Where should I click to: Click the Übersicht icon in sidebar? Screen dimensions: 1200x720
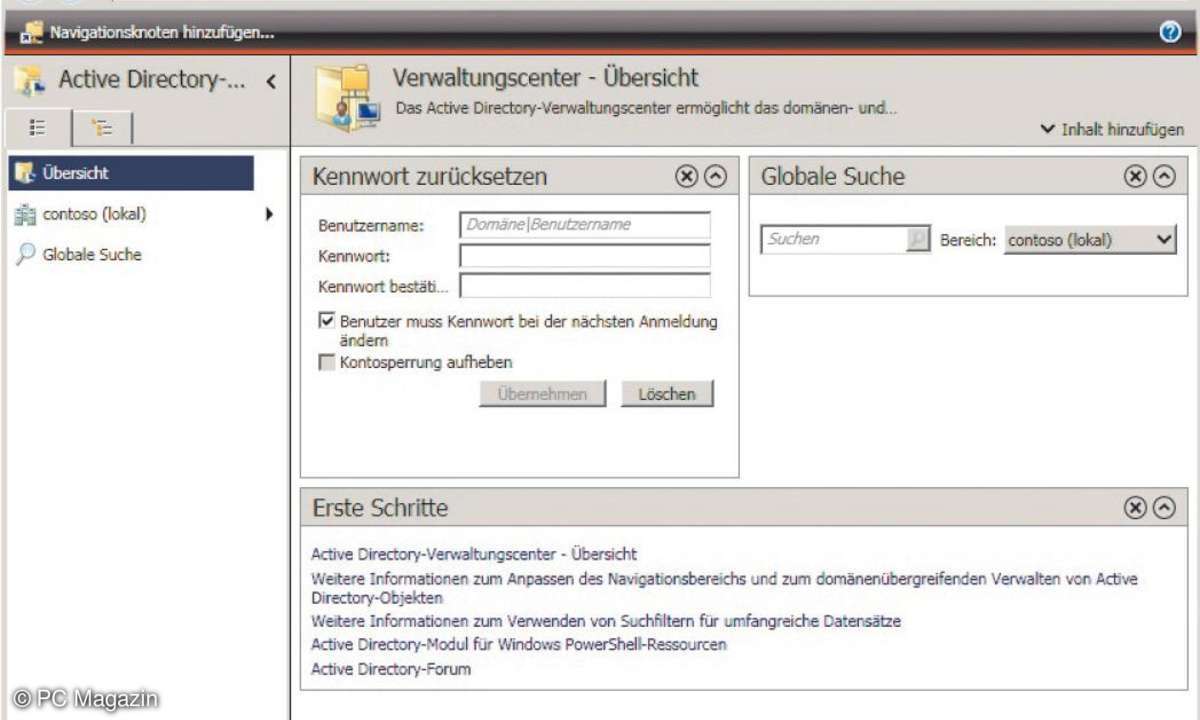(x=25, y=173)
